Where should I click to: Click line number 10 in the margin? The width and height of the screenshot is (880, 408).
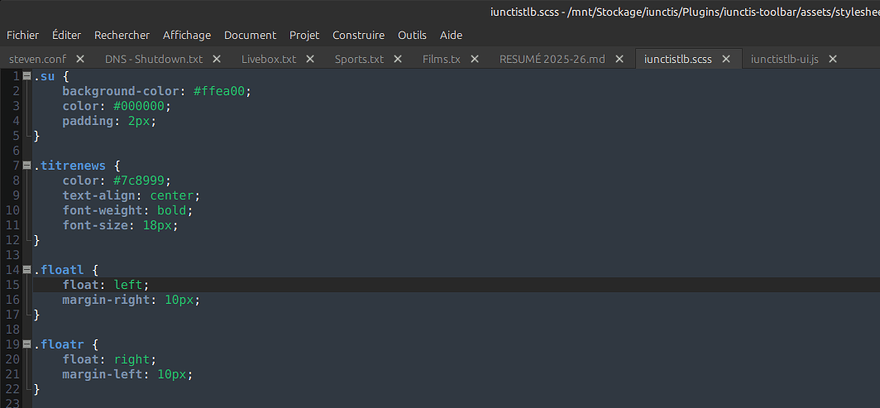13,210
